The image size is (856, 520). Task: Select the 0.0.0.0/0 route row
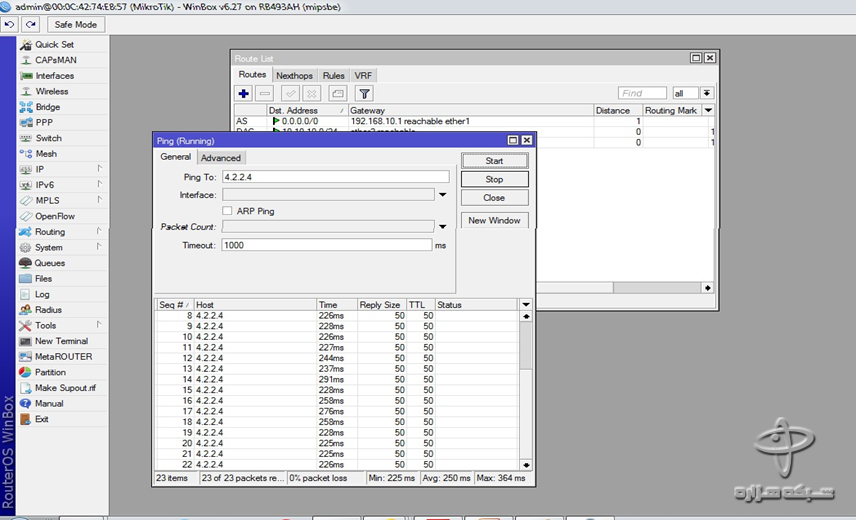pos(473,121)
